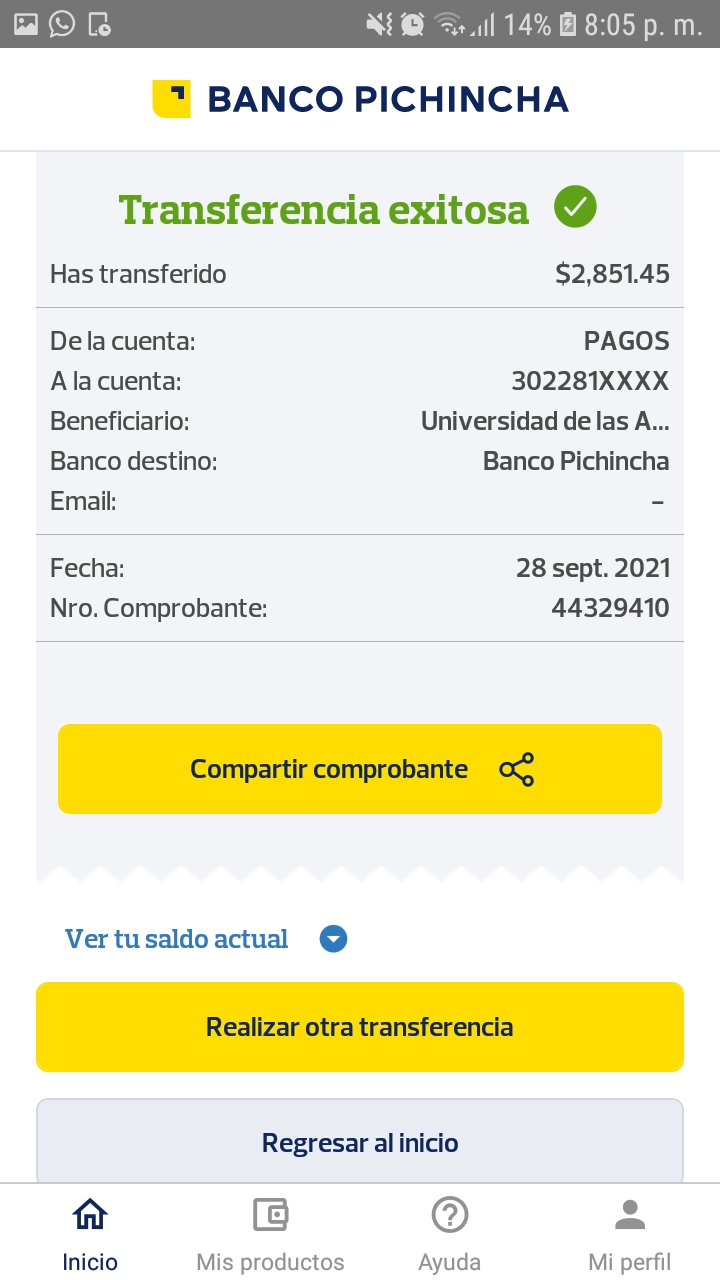The height and width of the screenshot is (1280, 720).
Task: Tap the Mis productos wallet icon
Action: tap(270, 1215)
